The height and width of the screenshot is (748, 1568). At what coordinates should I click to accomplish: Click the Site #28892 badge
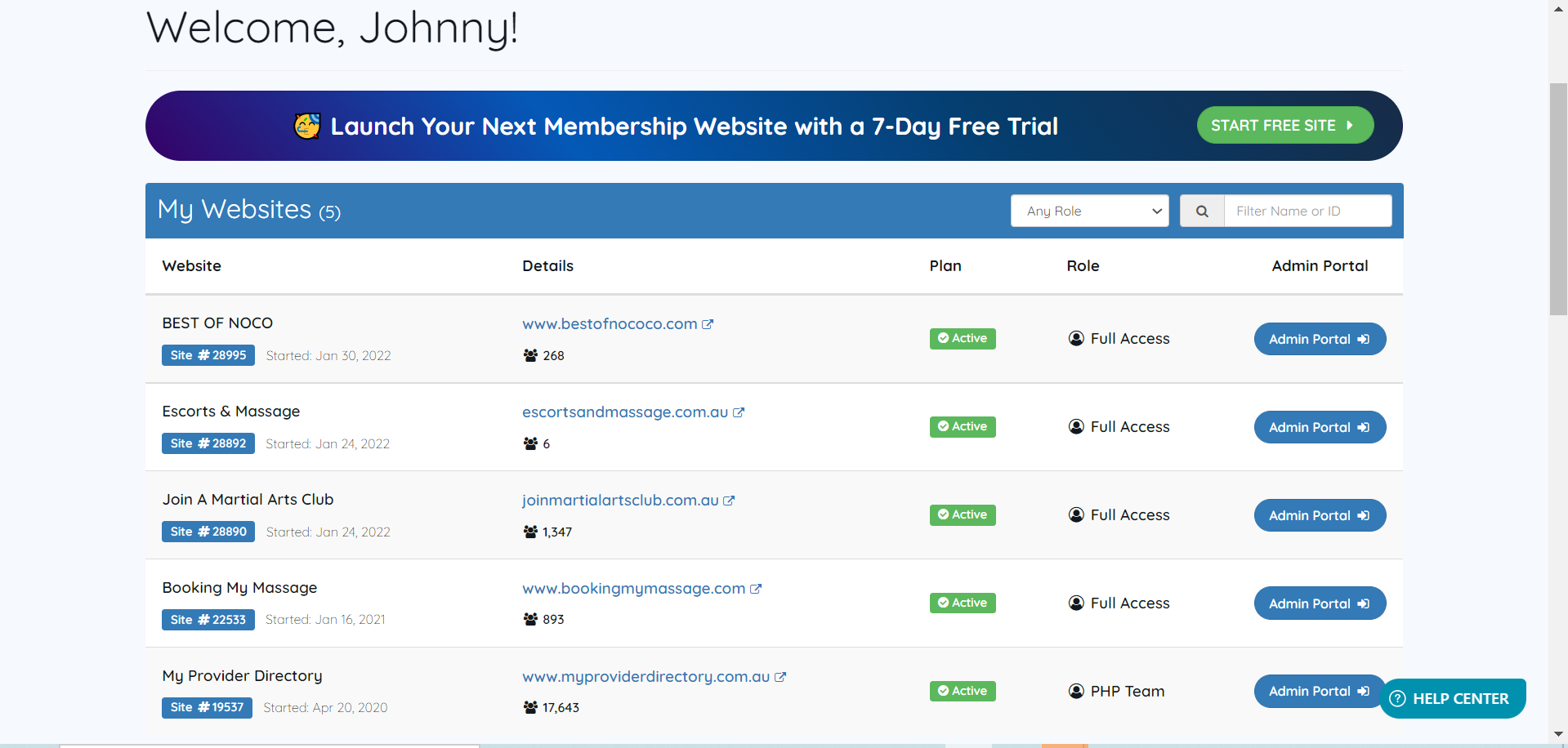point(208,443)
